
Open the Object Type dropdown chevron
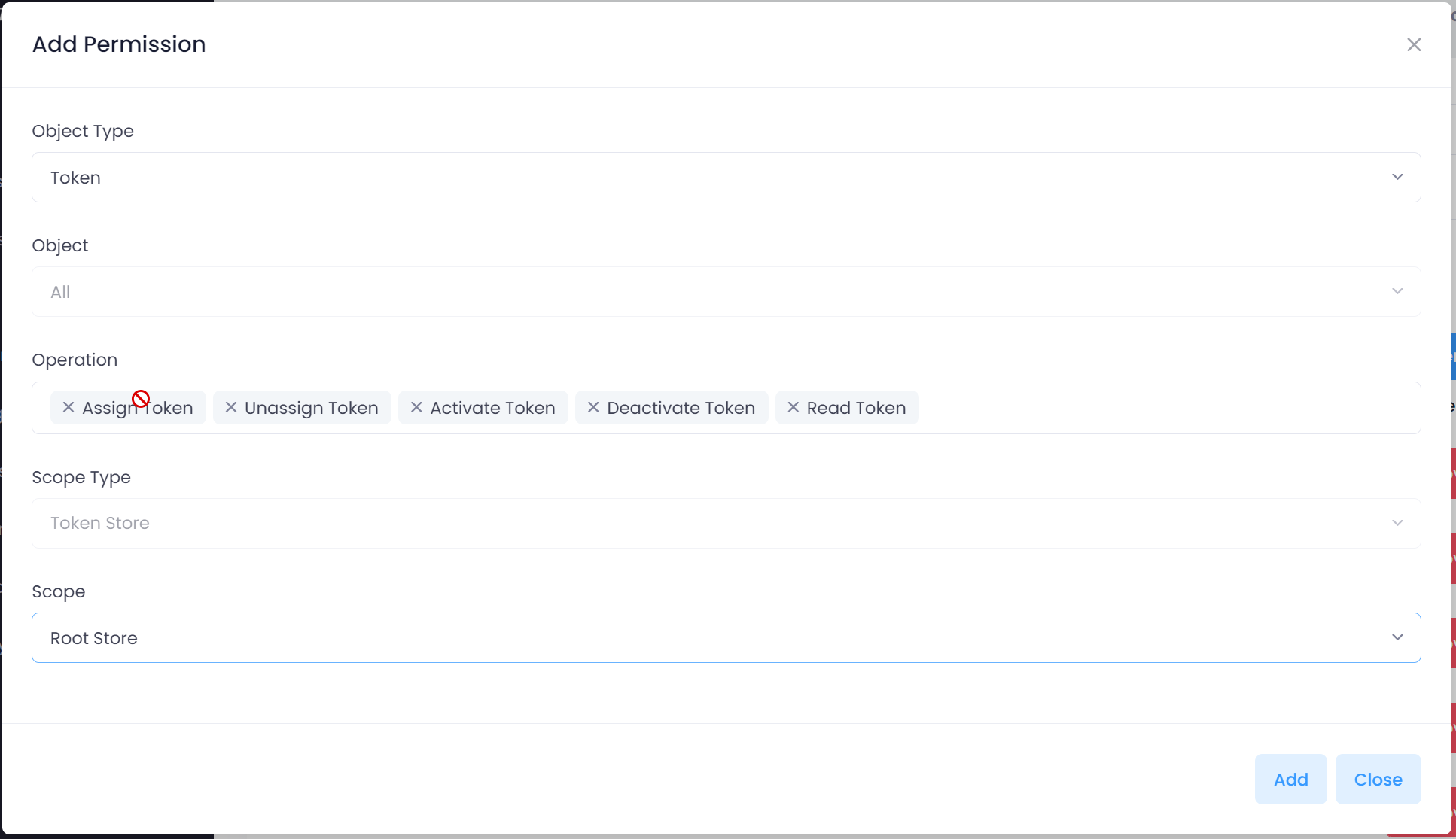pyautogui.click(x=1397, y=177)
